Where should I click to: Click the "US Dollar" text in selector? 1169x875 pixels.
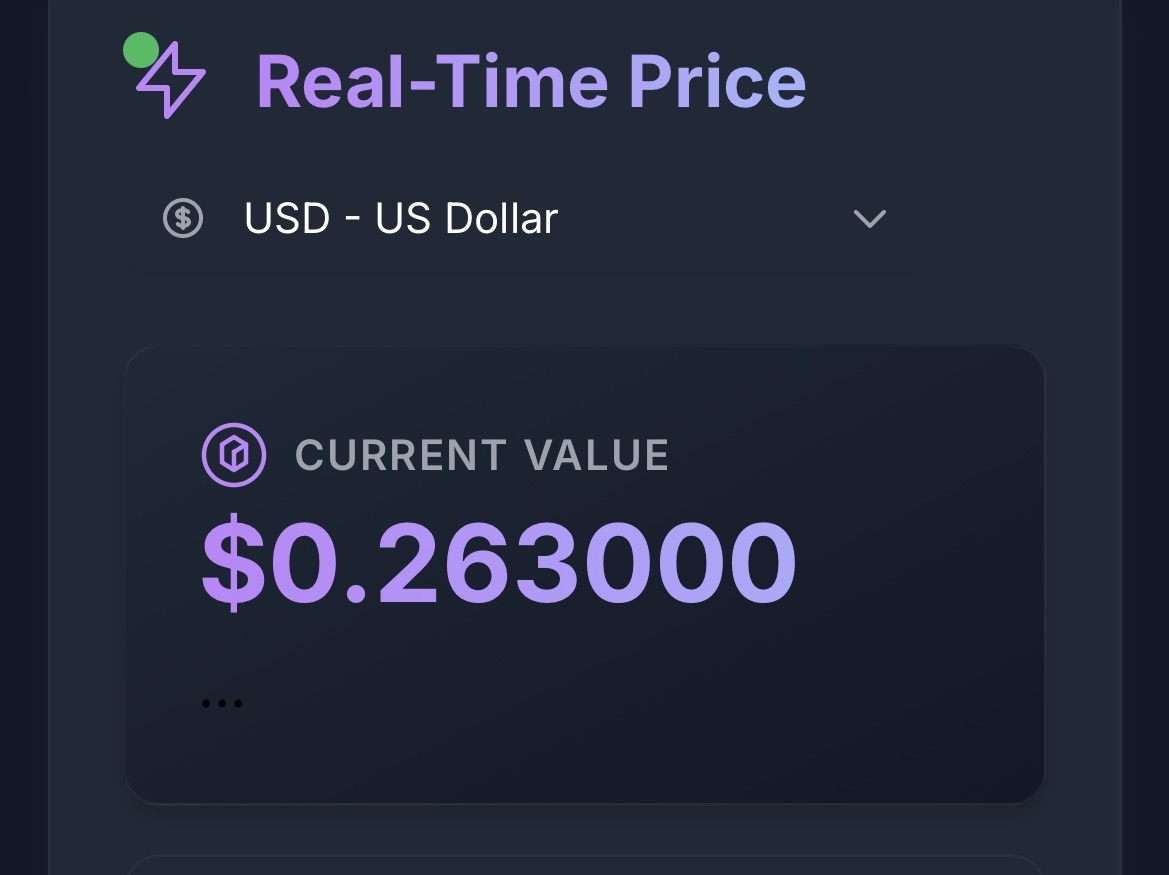click(x=466, y=218)
